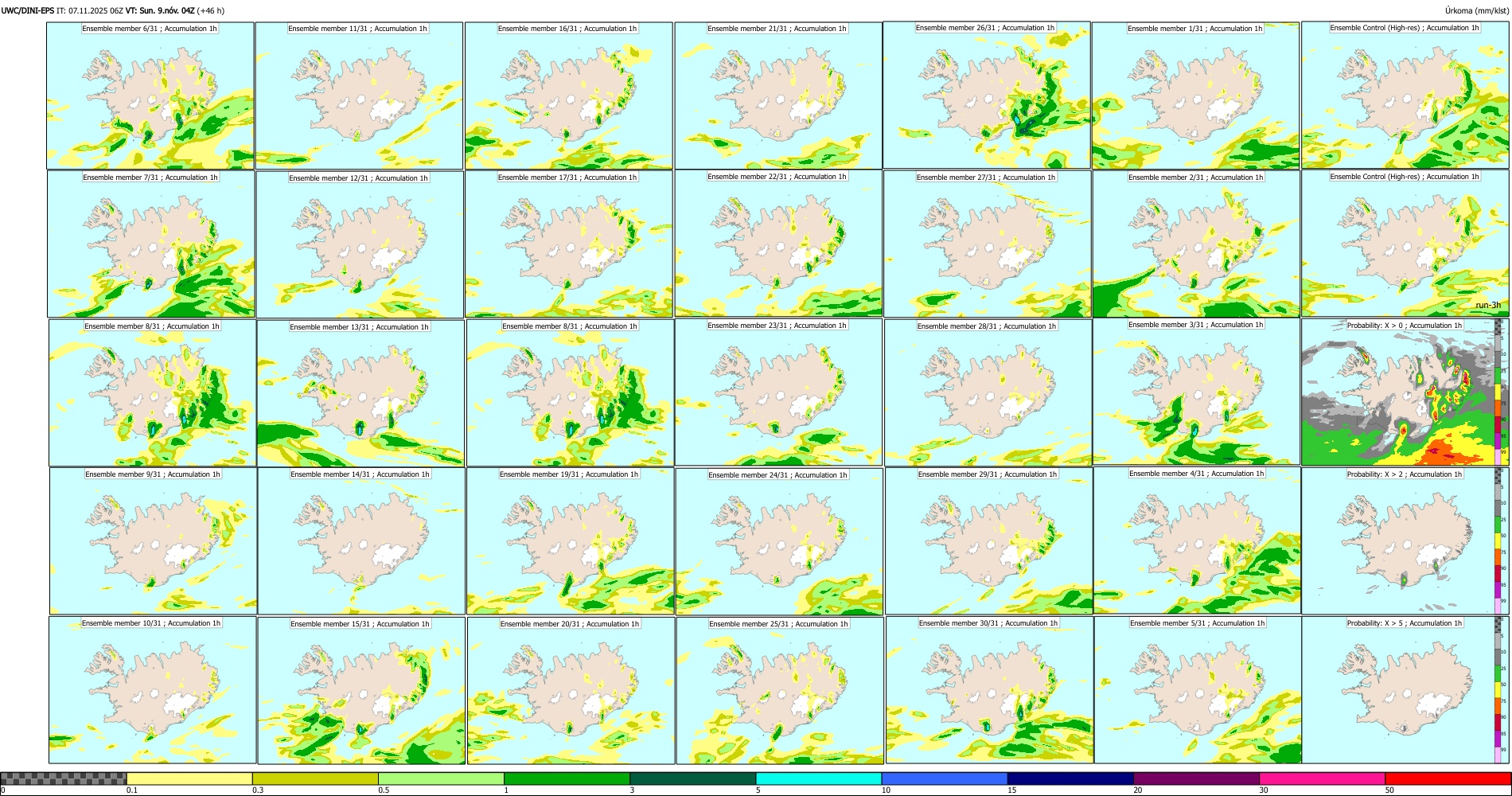Open Ensemble member 23/31 map panel
Image resolution: width=1512 pixels, height=796 pixels.
click(778, 392)
